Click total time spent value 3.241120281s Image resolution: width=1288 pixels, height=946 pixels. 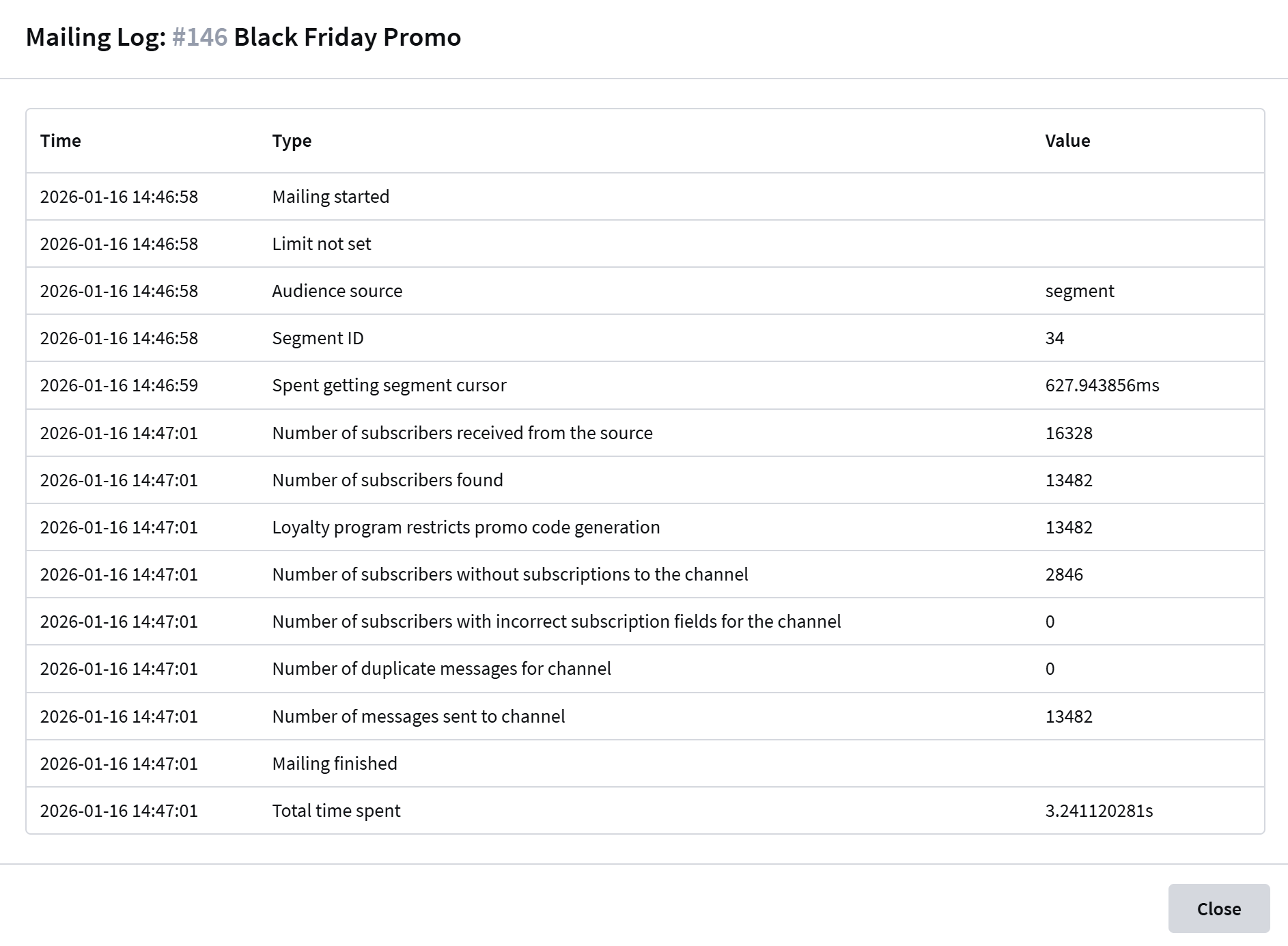(1099, 811)
